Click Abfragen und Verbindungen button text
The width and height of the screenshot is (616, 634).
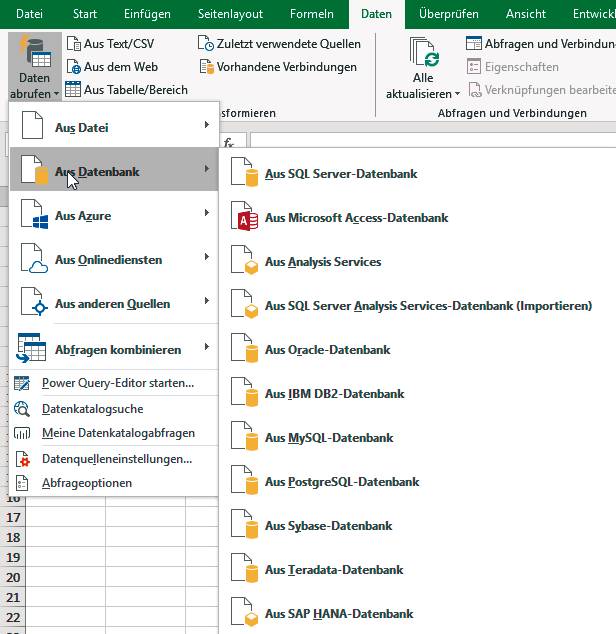[550, 43]
